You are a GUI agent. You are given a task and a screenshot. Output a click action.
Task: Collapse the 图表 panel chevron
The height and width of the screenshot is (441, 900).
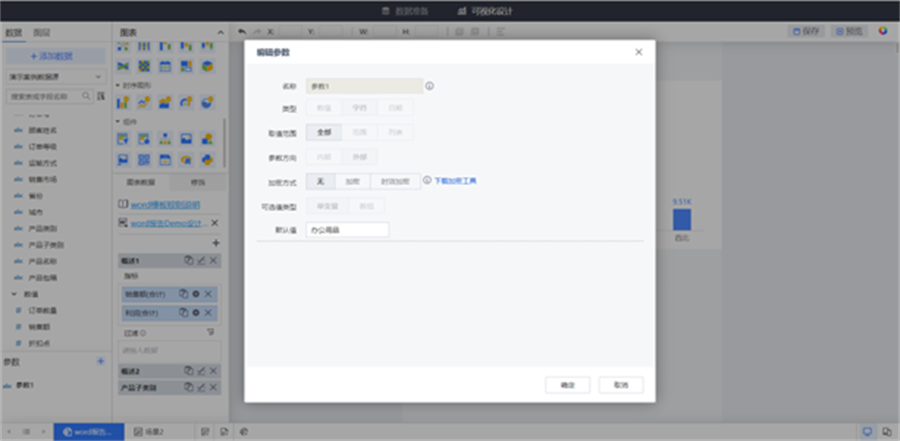(220, 33)
